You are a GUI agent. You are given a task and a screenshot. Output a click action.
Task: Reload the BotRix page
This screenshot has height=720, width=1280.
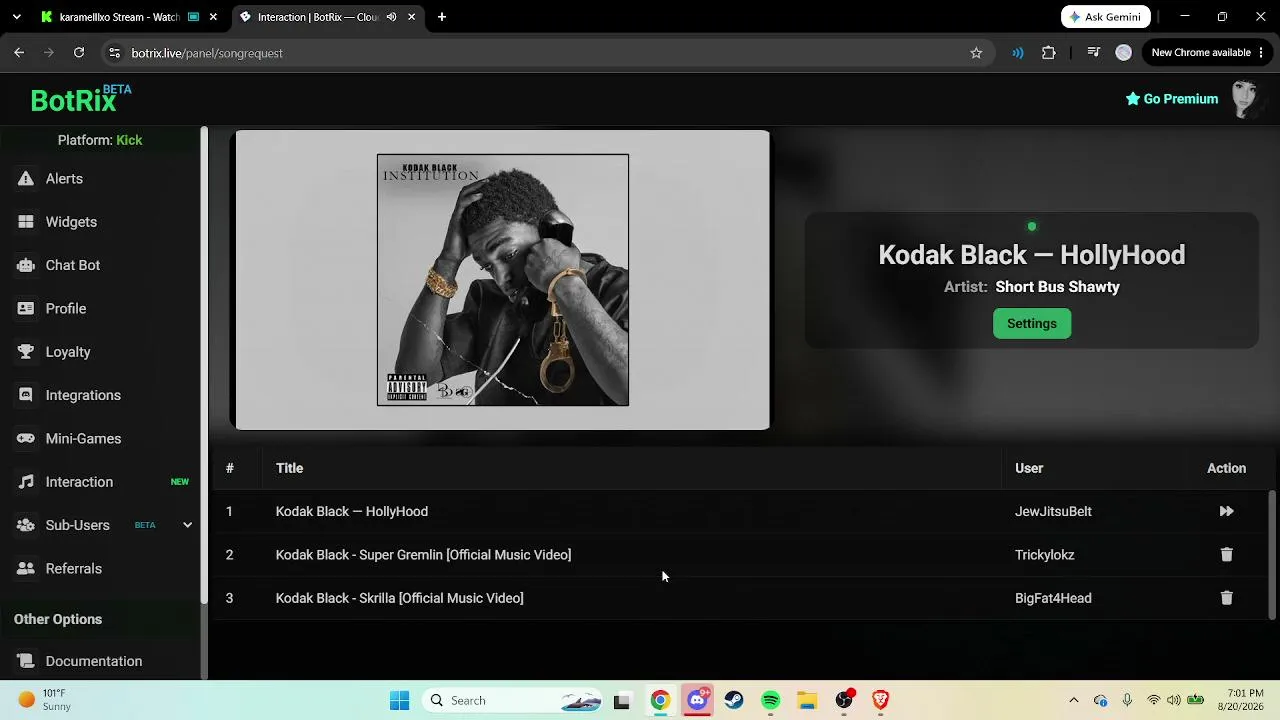[x=79, y=53]
